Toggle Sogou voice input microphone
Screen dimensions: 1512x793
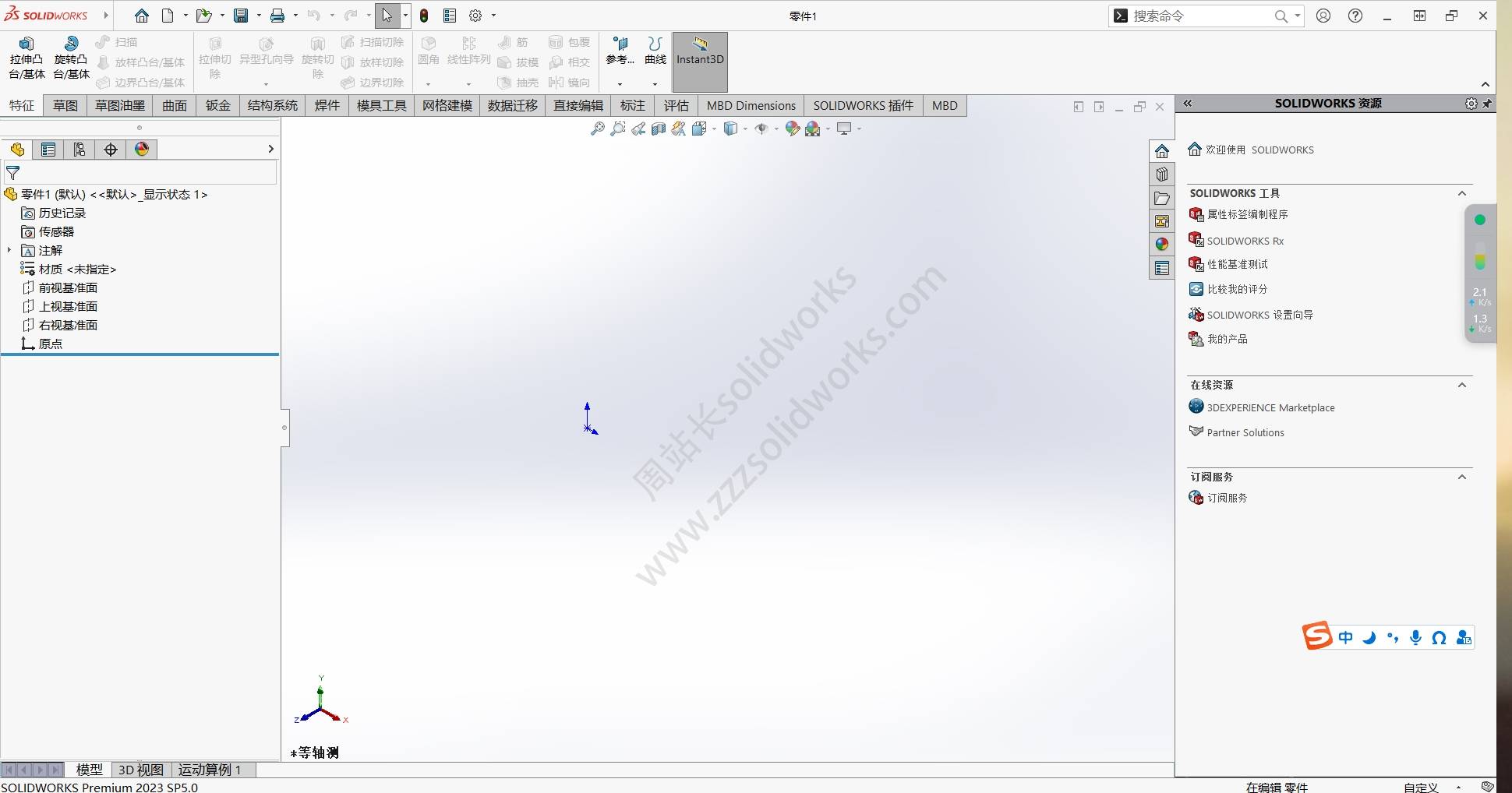(x=1416, y=638)
